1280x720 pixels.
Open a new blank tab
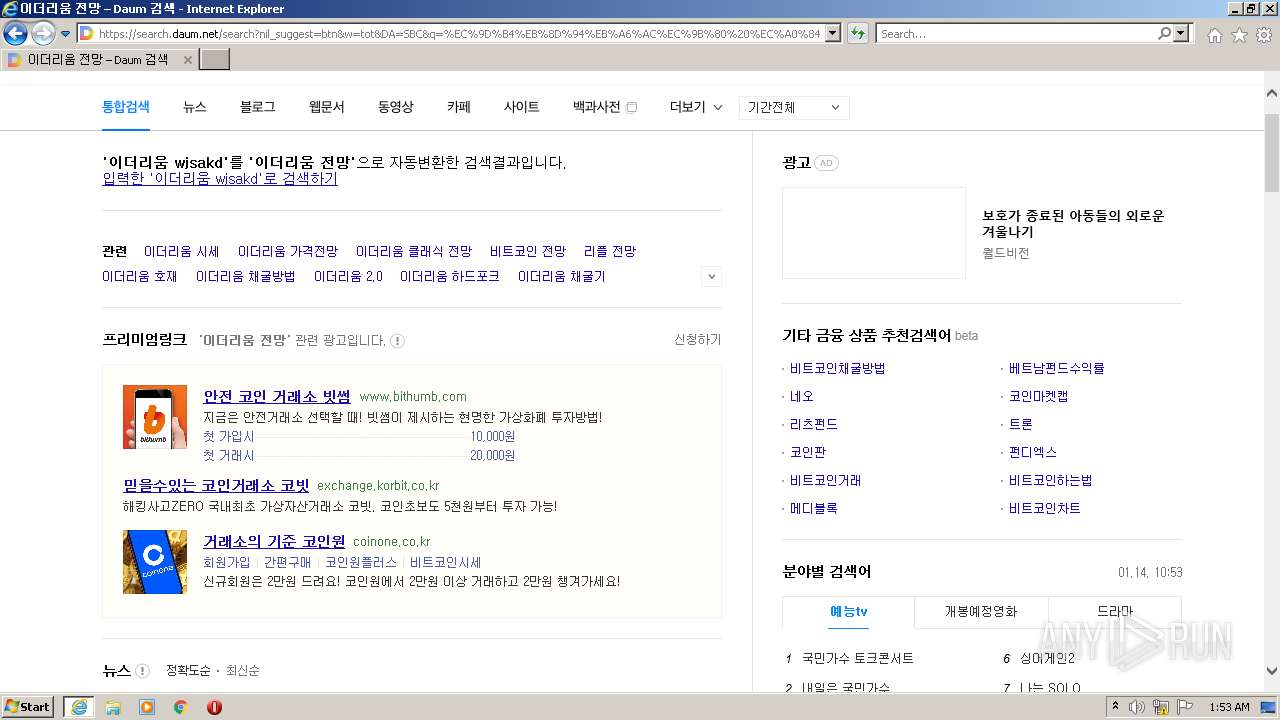pos(215,60)
